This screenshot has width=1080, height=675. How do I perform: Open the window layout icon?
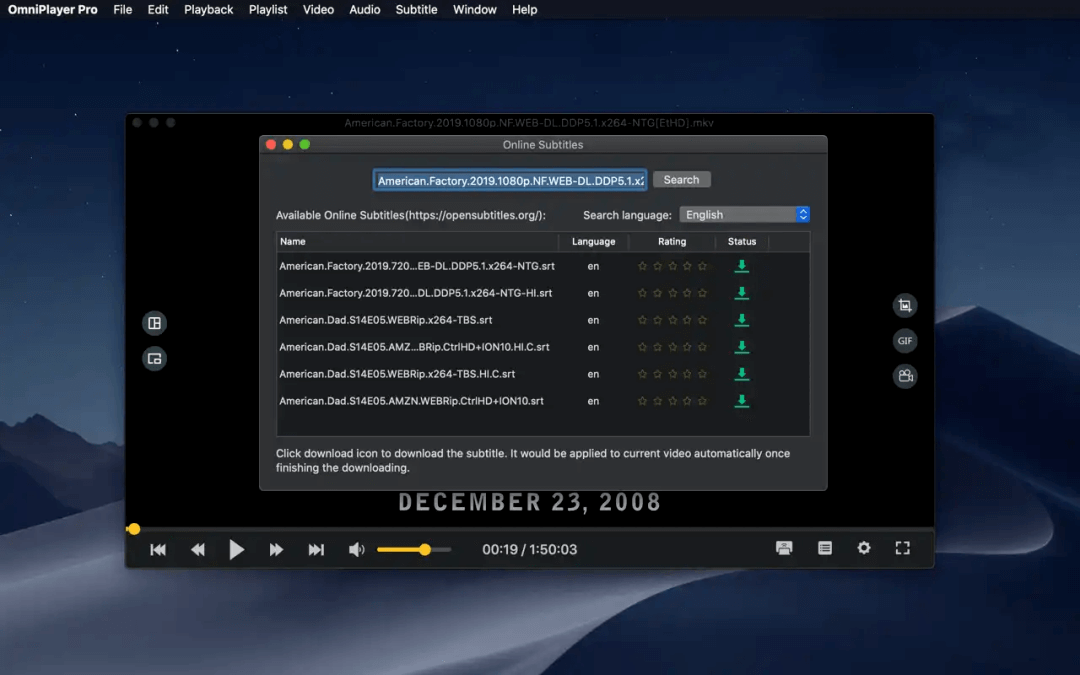click(x=154, y=323)
